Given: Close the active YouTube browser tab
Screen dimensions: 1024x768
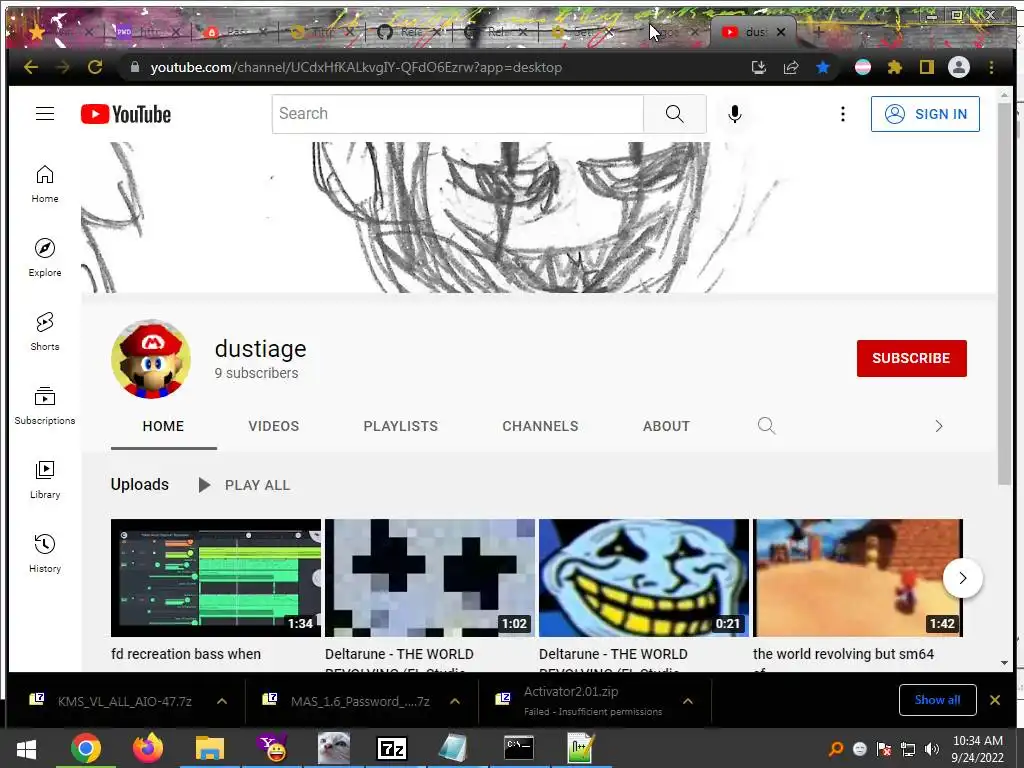Looking at the screenshot, I should click(x=780, y=31).
